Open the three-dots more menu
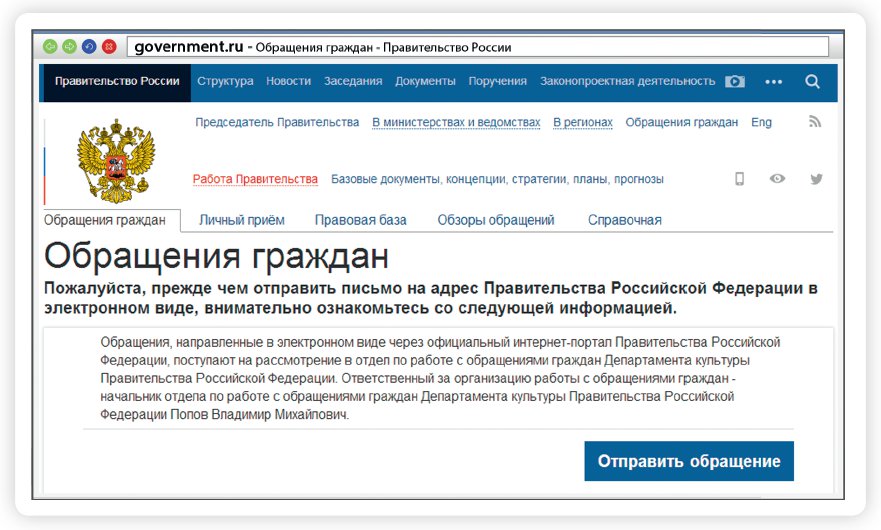881x530 pixels. [774, 81]
